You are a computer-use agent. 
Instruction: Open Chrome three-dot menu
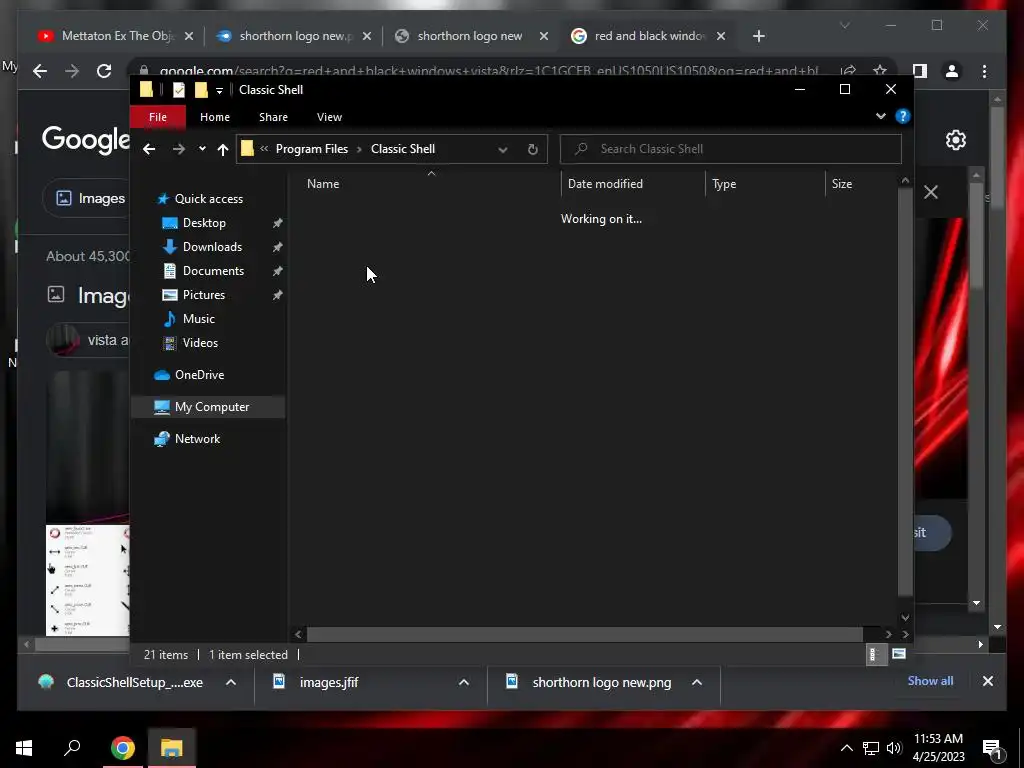[x=984, y=71]
